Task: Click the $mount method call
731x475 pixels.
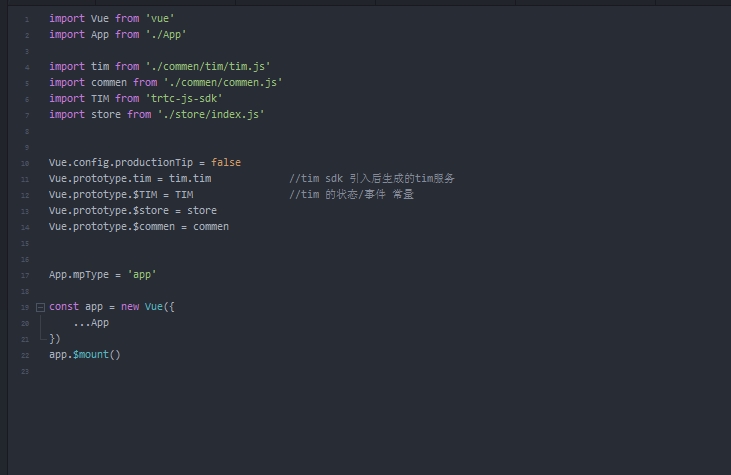Action: coord(96,355)
